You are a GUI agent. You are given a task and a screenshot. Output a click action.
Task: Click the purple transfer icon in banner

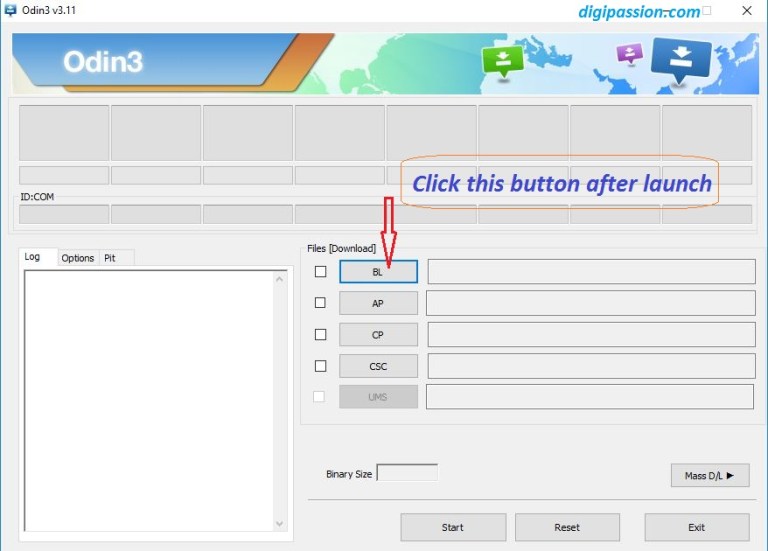[630, 53]
